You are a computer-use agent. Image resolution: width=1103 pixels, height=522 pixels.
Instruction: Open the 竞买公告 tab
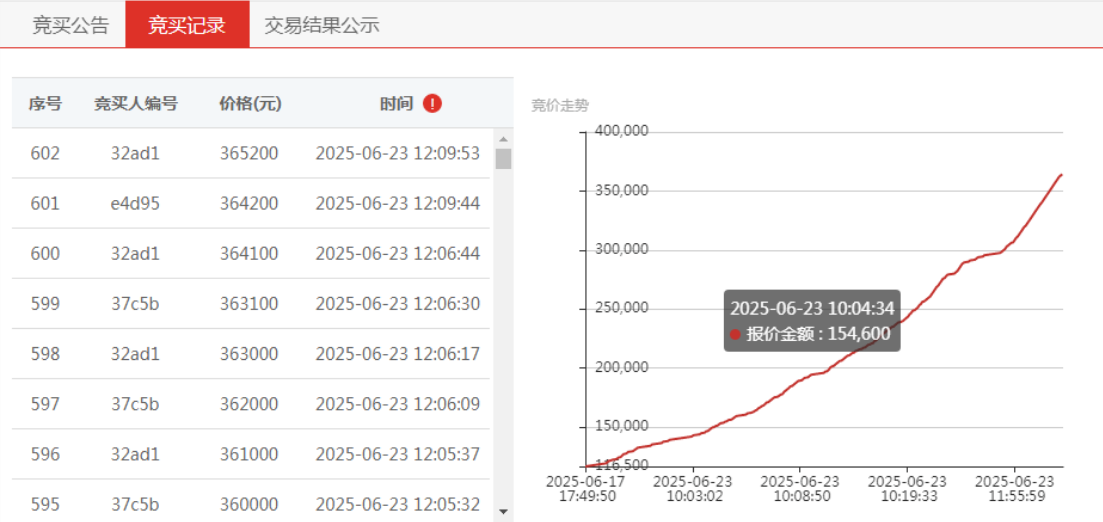70,25
